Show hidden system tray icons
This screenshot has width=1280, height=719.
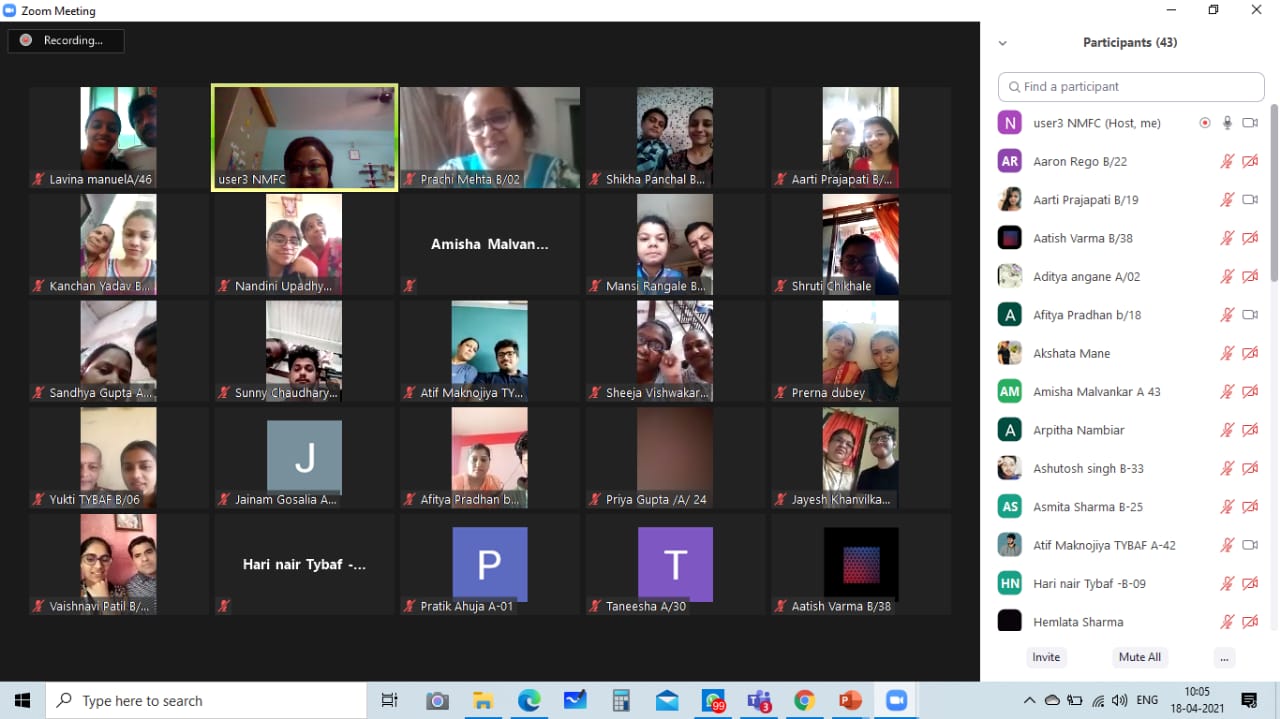tap(1029, 701)
